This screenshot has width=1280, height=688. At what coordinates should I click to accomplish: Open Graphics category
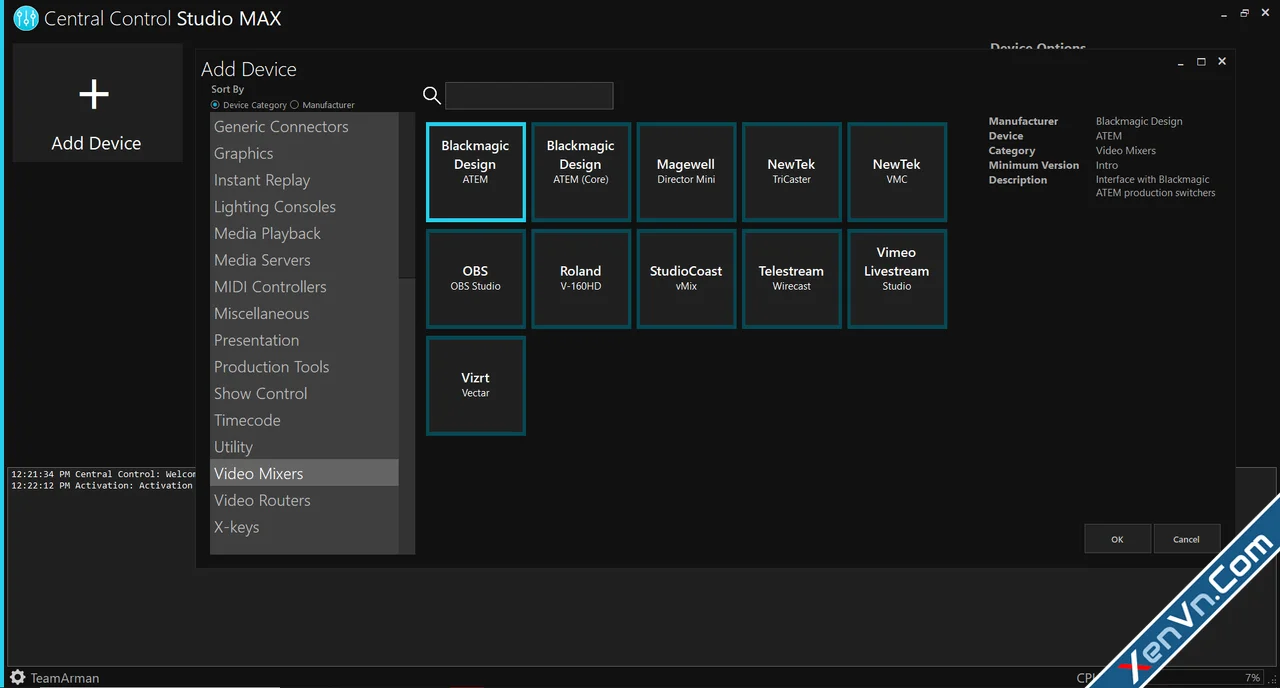pos(304,154)
